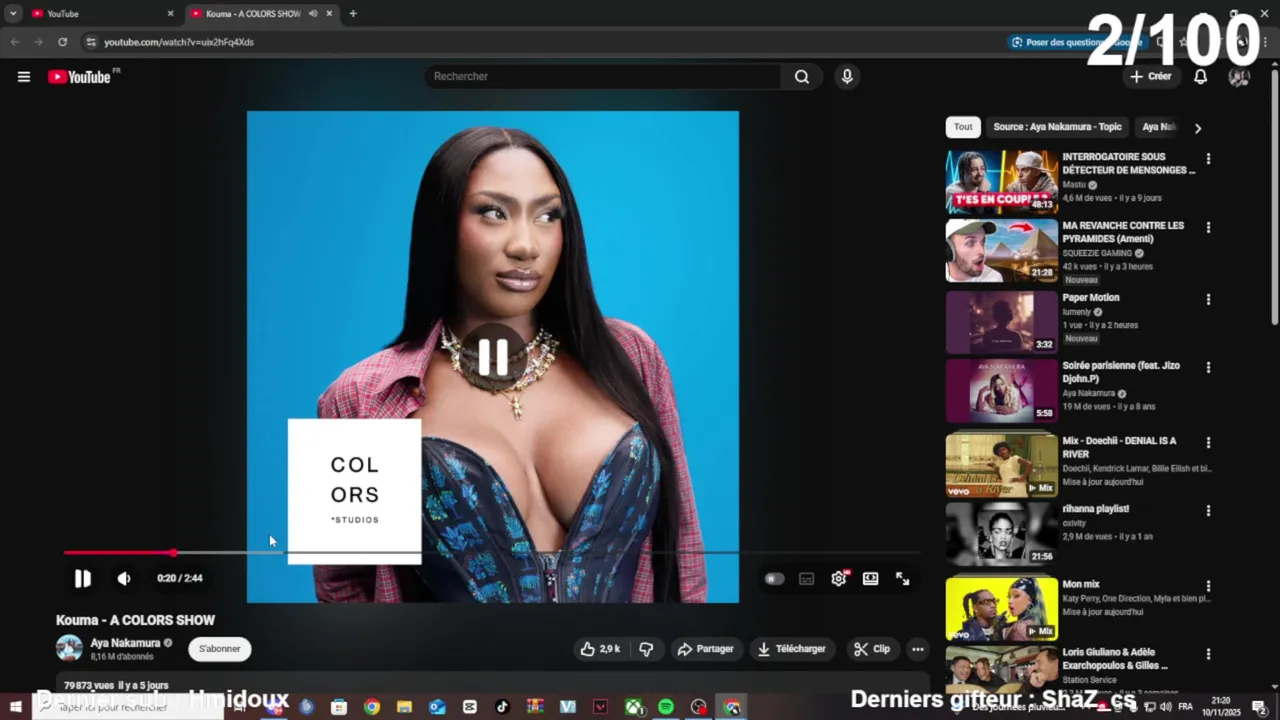Viewport: 1280px width, 720px height.
Task: Select Source : Aya Nakamura - Topic chip
Action: (x=1057, y=127)
